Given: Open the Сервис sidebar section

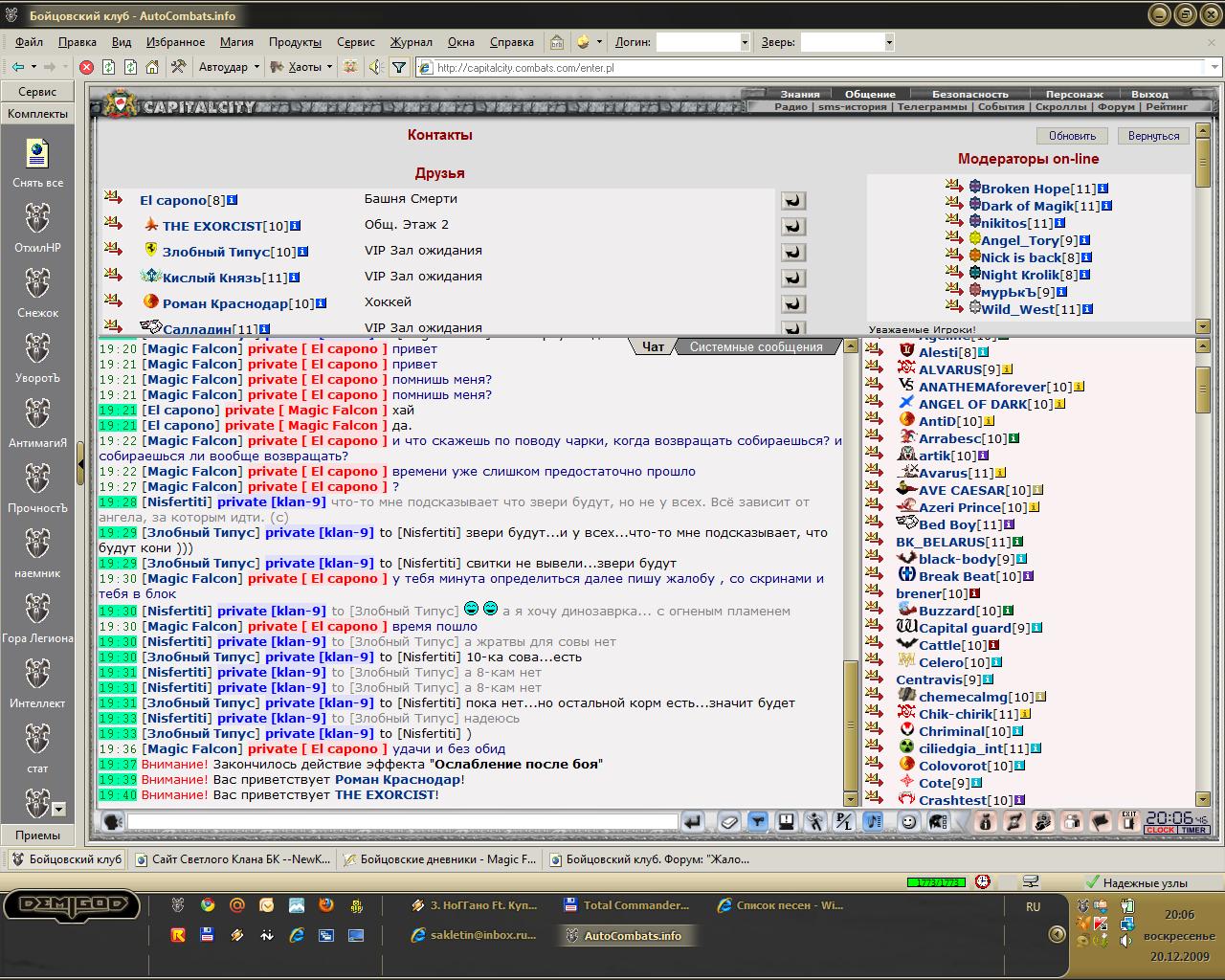Looking at the screenshot, I should (x=37, y=92).
